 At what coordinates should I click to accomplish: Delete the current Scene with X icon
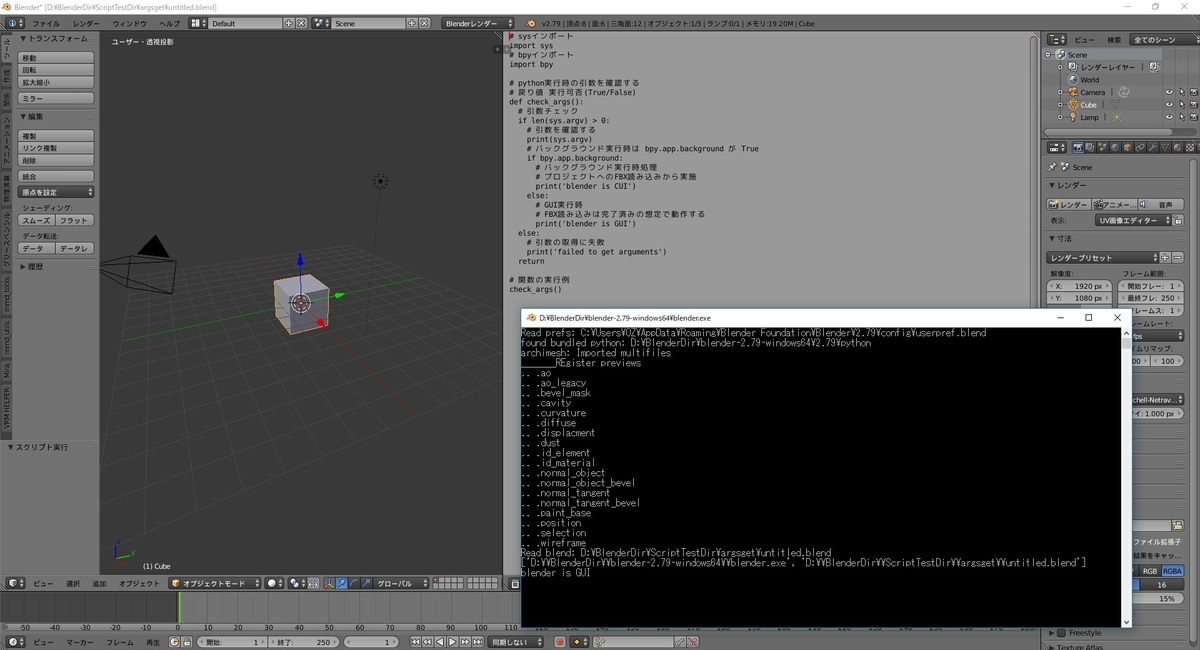(x=424, y=23)
